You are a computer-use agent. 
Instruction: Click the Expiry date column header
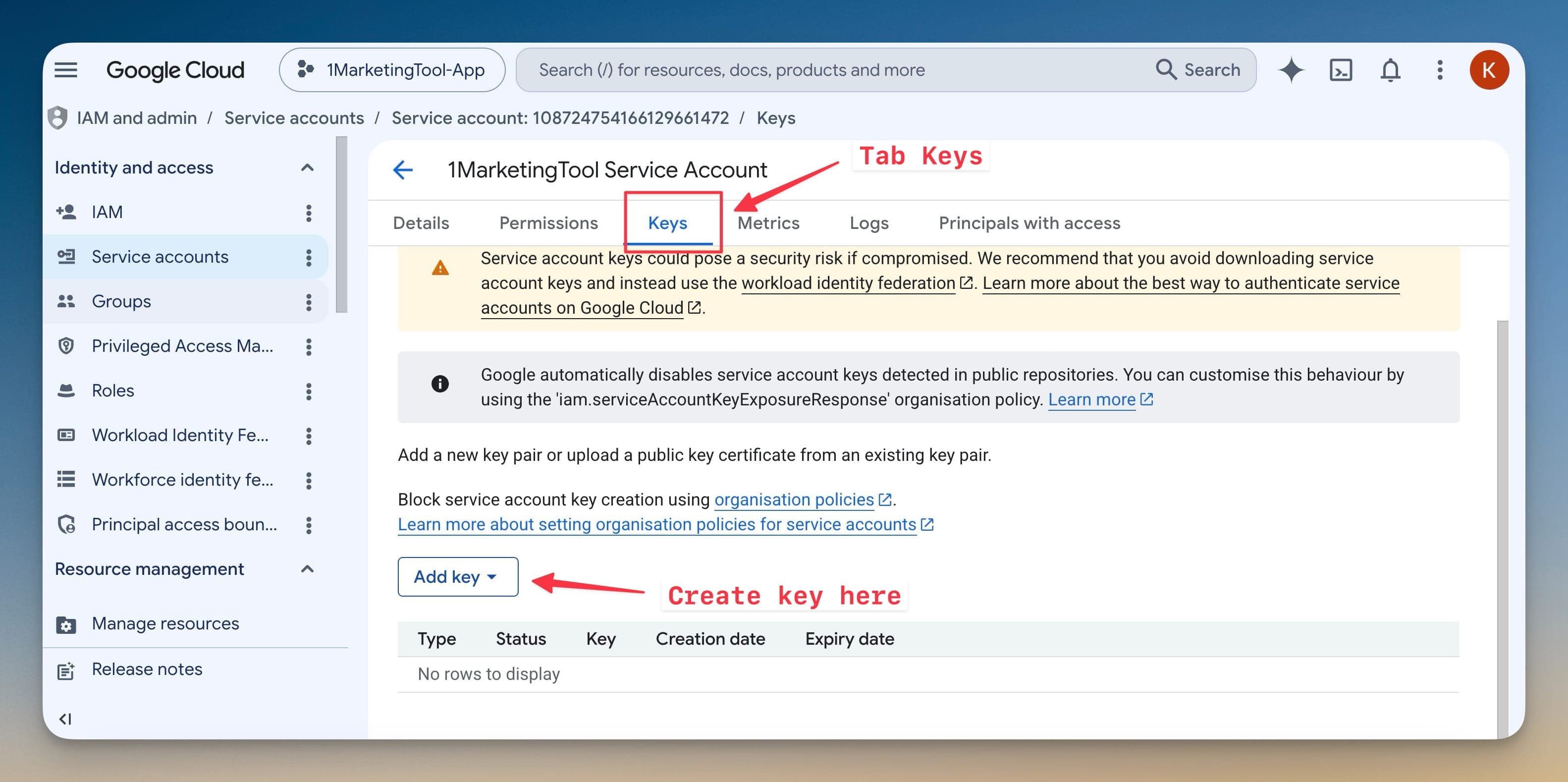pyautogui.click(x=849, y=639)
